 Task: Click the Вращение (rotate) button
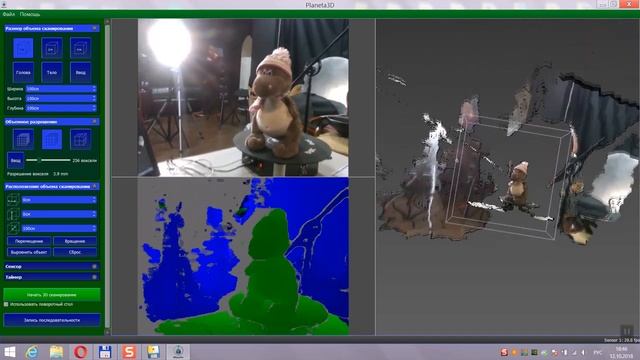75,241
